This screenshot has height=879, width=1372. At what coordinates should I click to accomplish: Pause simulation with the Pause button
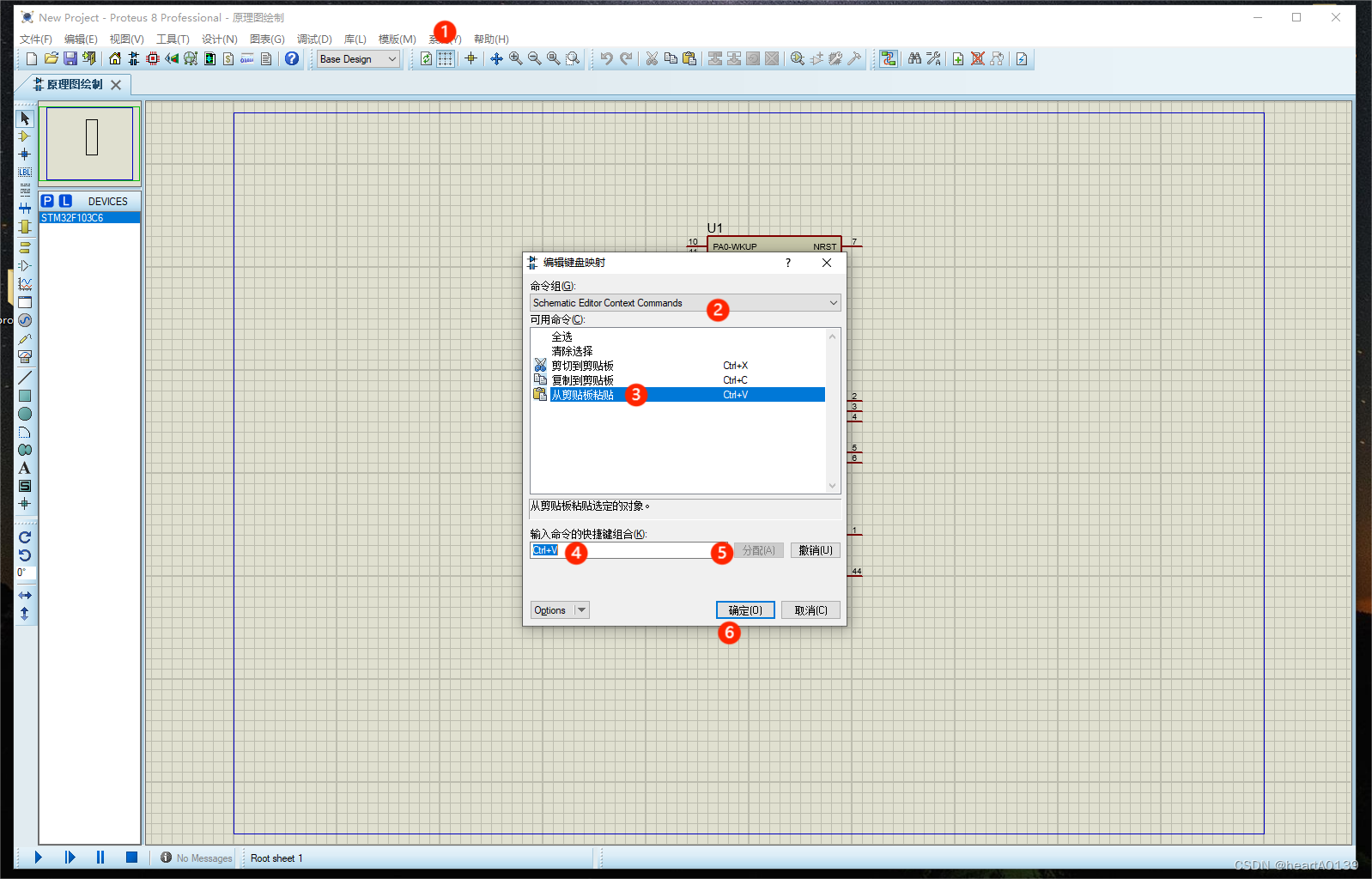100,857
